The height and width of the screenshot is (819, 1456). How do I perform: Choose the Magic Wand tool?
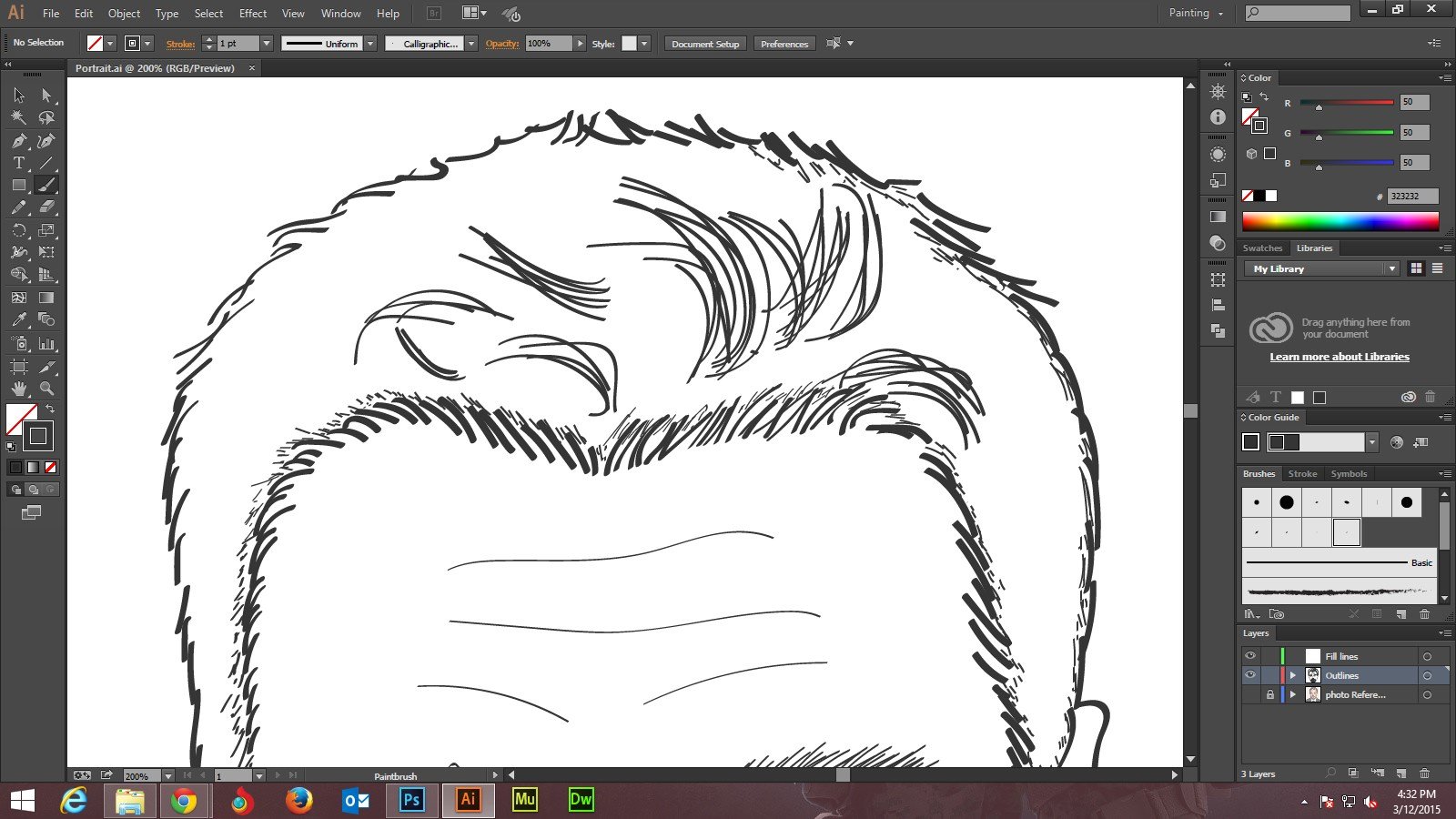coord(19,117)
